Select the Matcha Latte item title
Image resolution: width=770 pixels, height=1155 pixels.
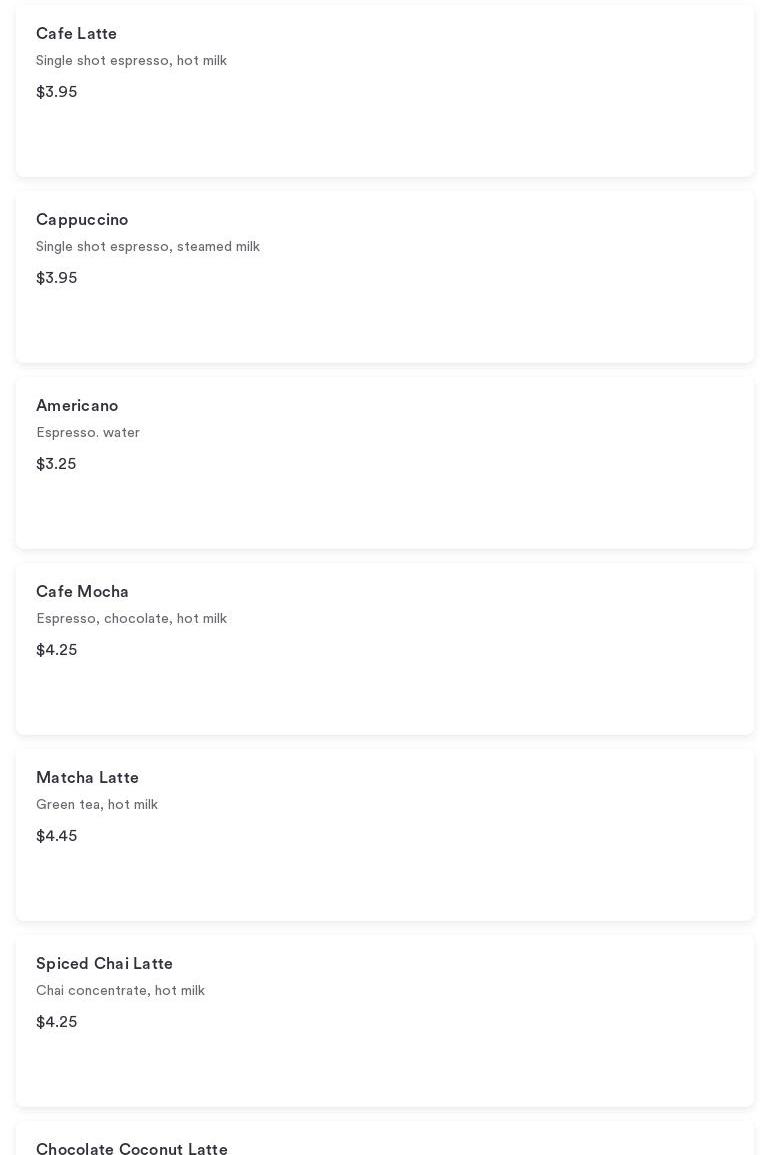click(x=87, y=778)
